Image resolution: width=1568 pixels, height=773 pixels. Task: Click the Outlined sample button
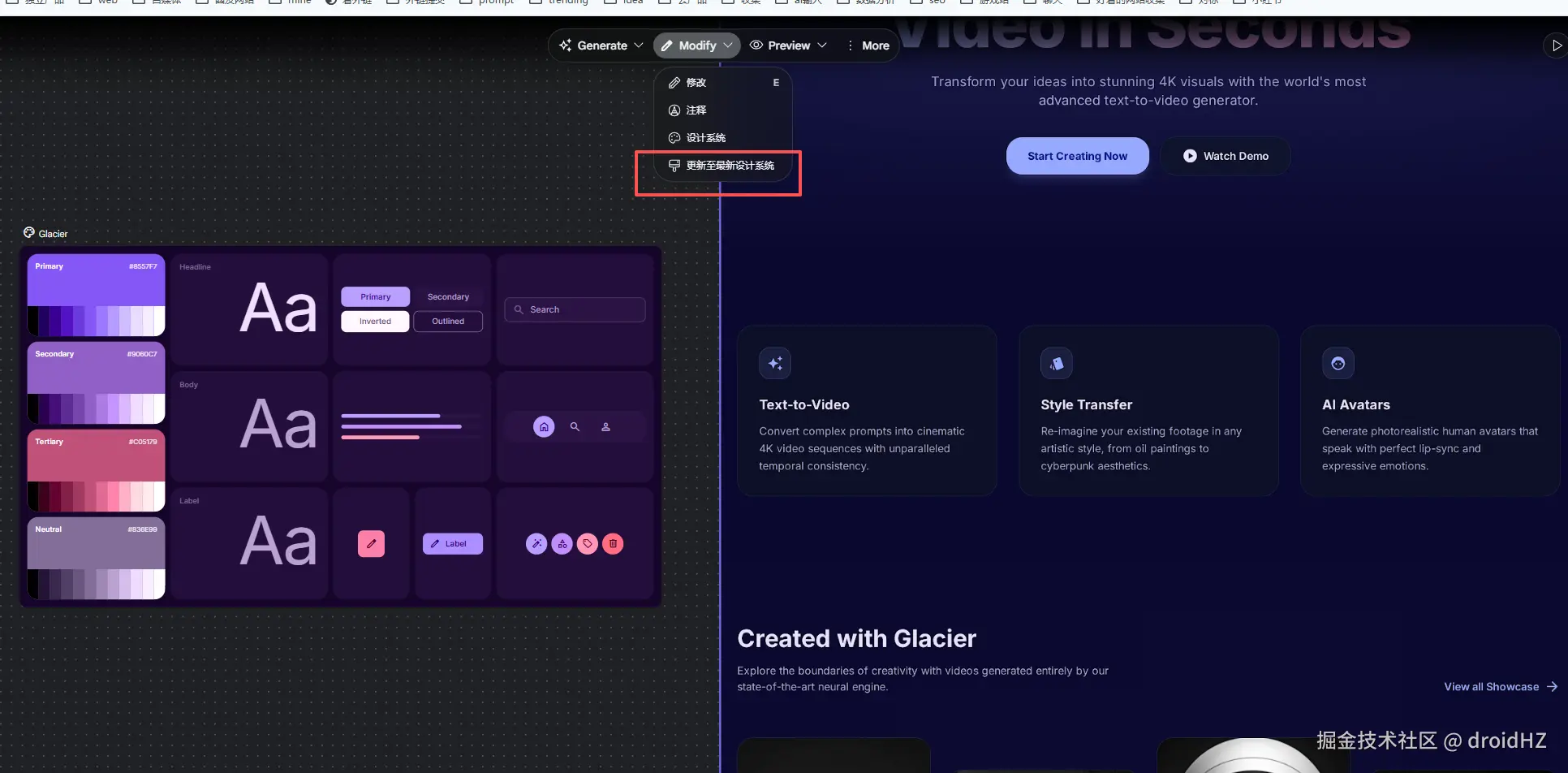(x=448, y=322)
